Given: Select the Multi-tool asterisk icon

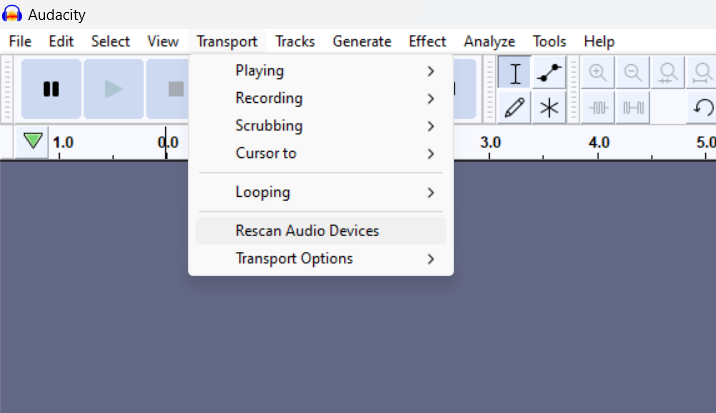Looking at the screenshot, I should click(x=549, y=108).
